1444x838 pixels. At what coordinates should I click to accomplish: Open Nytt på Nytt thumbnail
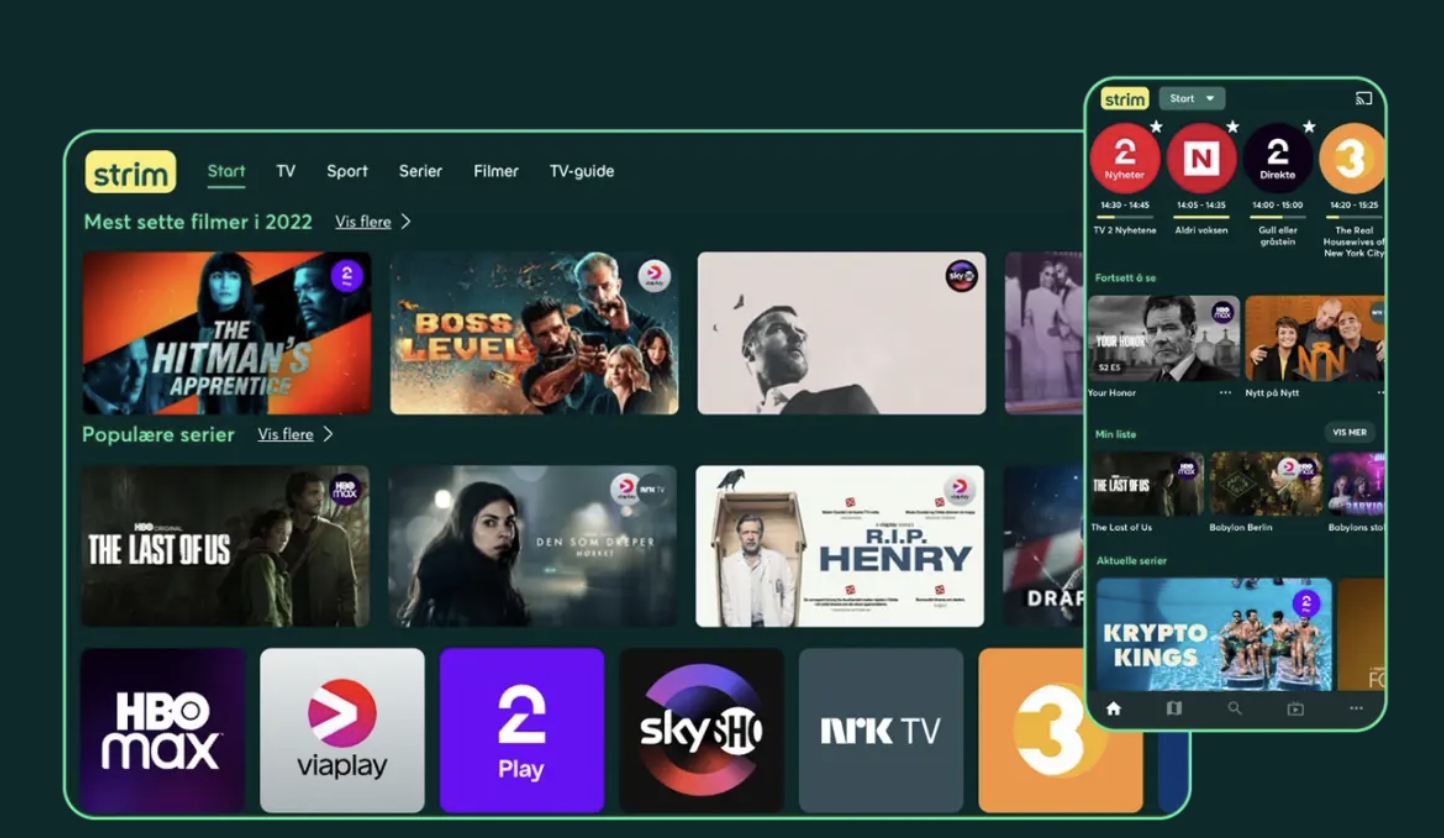(x=1315, y=338)
